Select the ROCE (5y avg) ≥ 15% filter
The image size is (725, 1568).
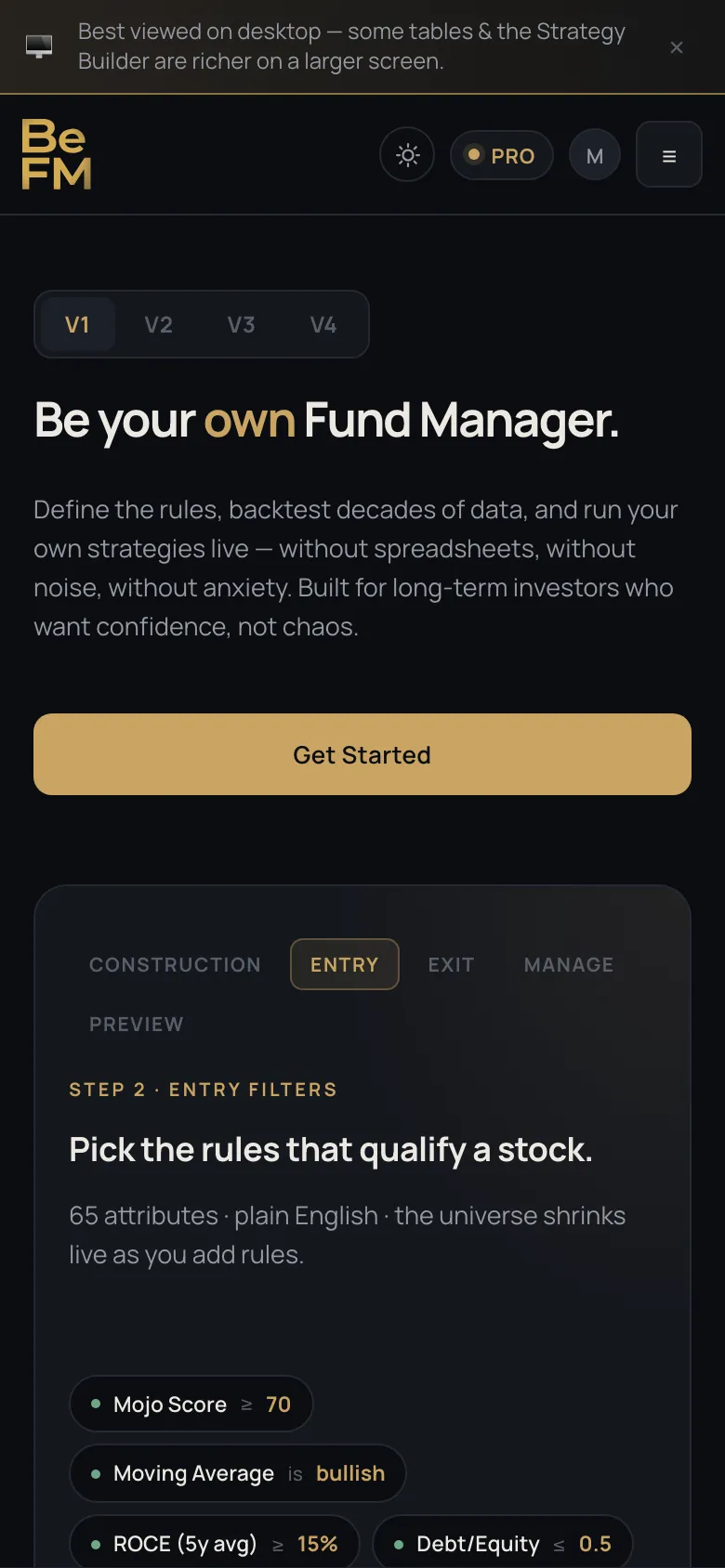coord(215,1543)
